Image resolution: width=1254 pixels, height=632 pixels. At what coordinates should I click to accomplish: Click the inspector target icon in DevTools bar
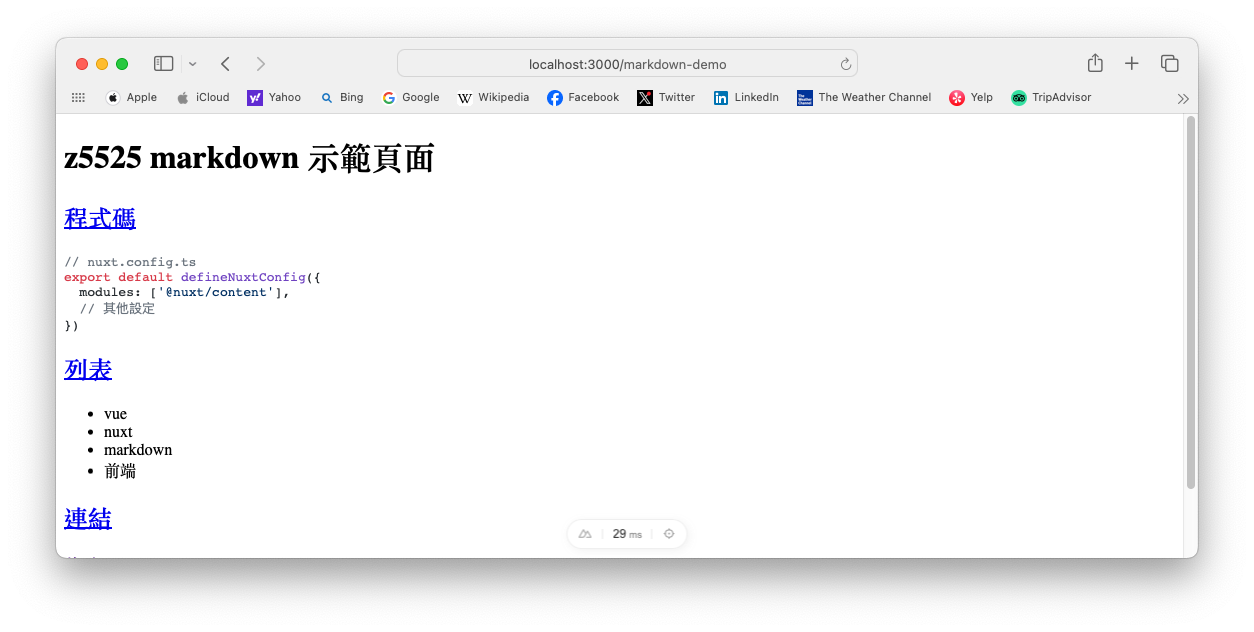(668, 533)
